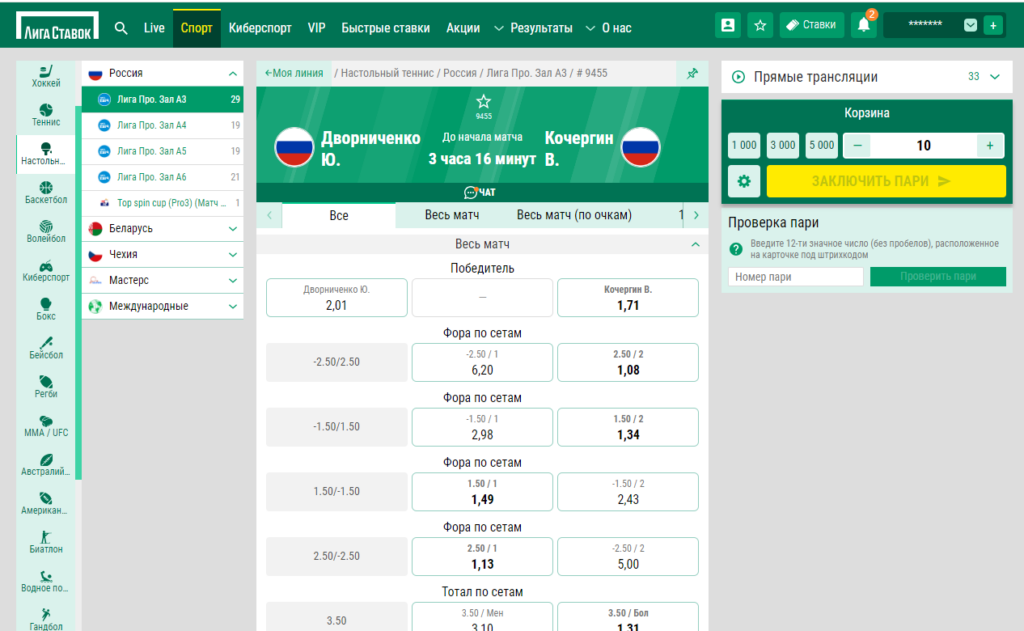This screenshot has height=631, width=1024.
Task: Open the Результаты dropdown menu
Action: pyautogui.click(x=534, y=28)
